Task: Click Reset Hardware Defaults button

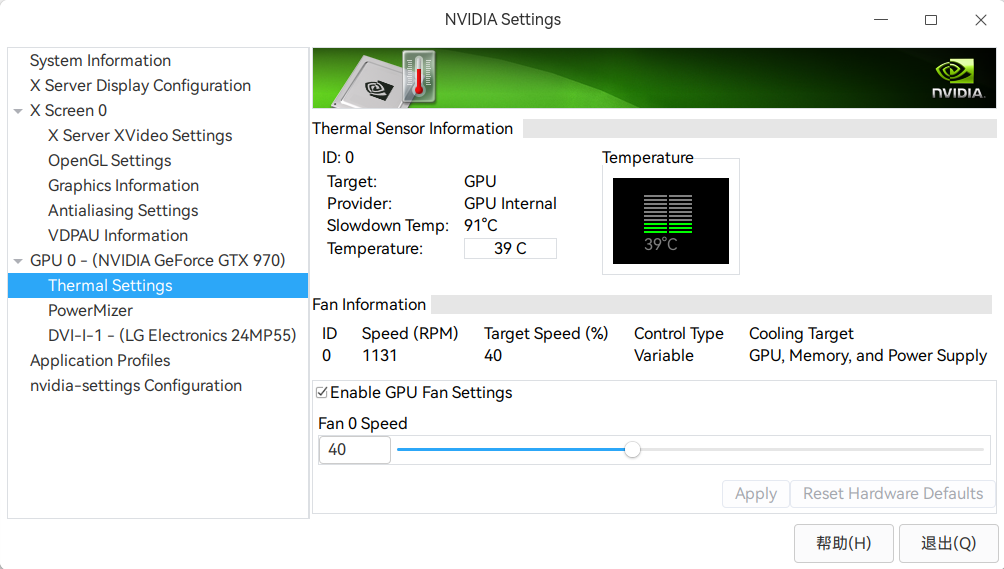Action: click(893, 494)
